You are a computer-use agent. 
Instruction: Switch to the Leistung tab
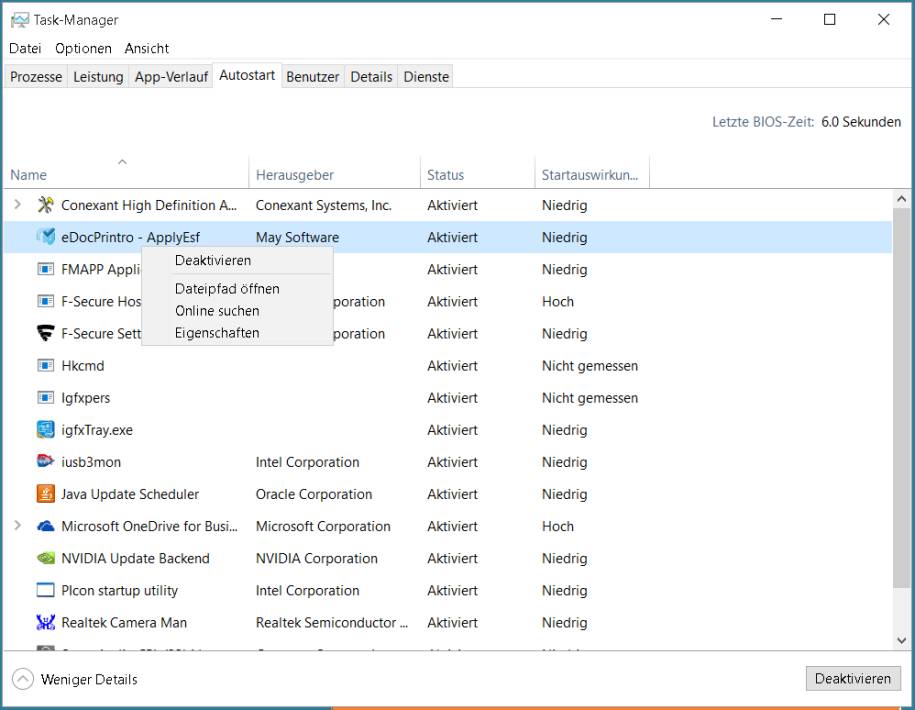pos(98,76)
